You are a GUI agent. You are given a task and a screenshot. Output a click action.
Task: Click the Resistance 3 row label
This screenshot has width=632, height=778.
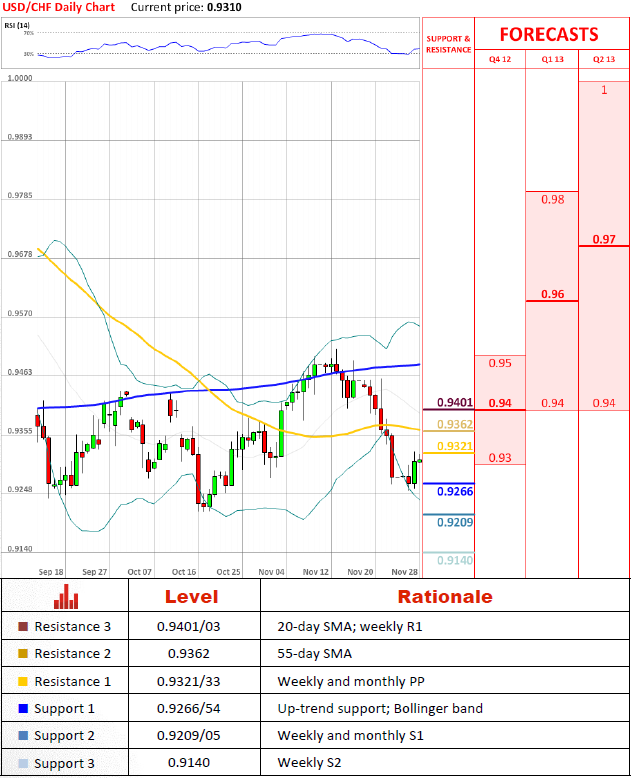click(x=72, y=627)
